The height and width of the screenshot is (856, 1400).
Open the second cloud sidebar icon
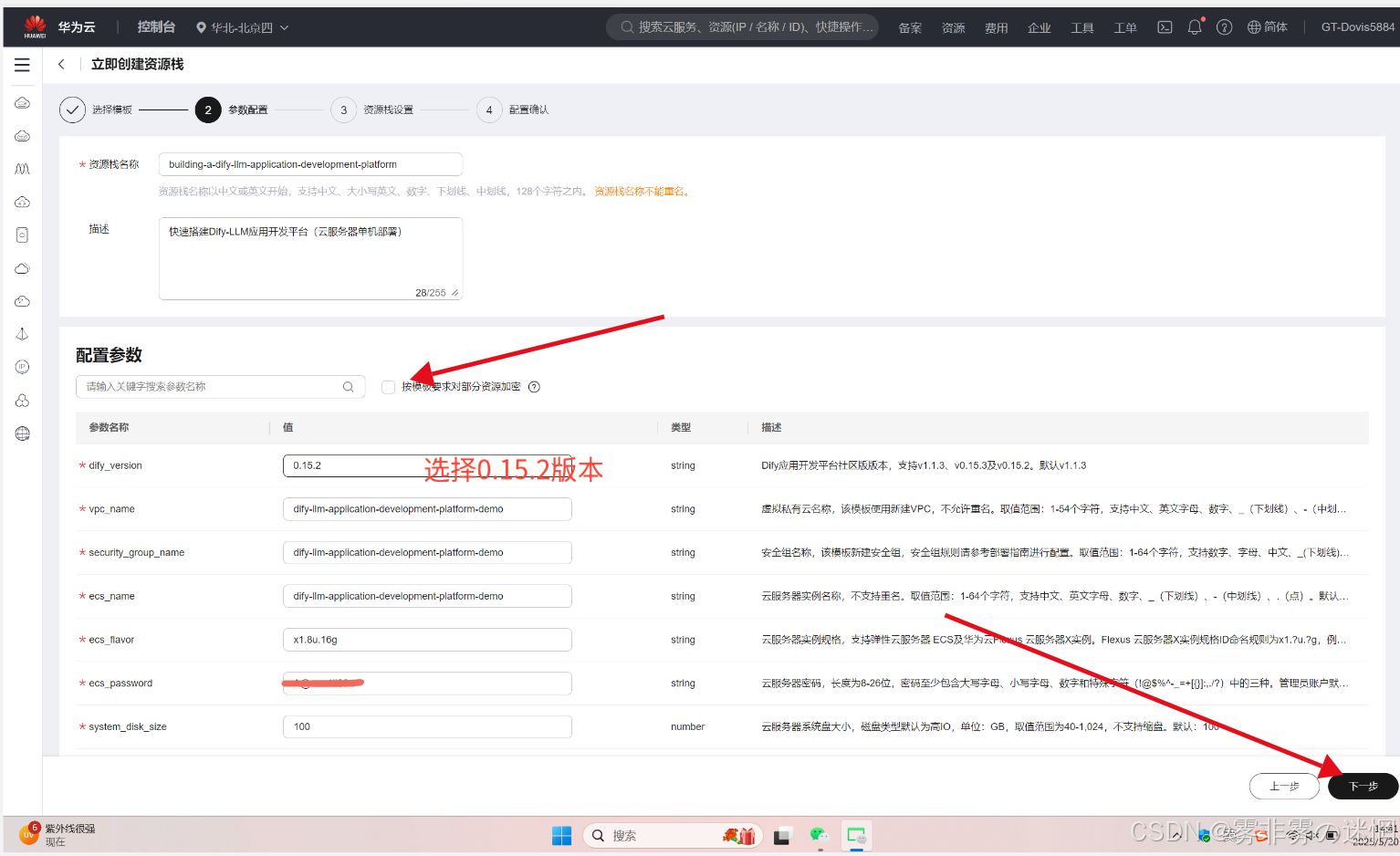[x=23, y=136]
